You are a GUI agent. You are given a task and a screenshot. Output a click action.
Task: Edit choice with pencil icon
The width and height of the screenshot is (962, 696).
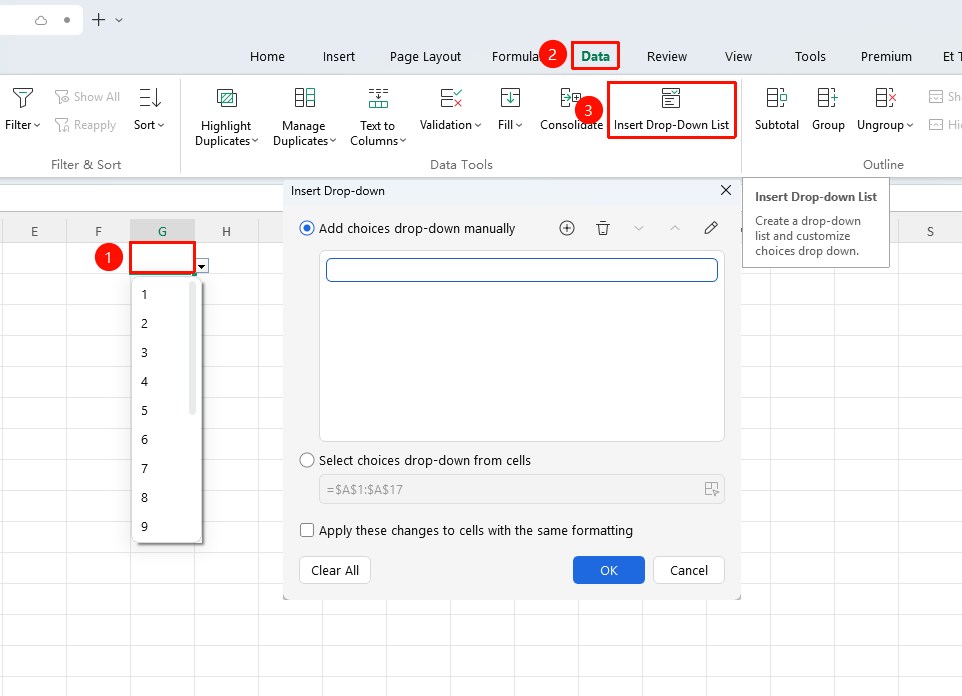(711, 228)
